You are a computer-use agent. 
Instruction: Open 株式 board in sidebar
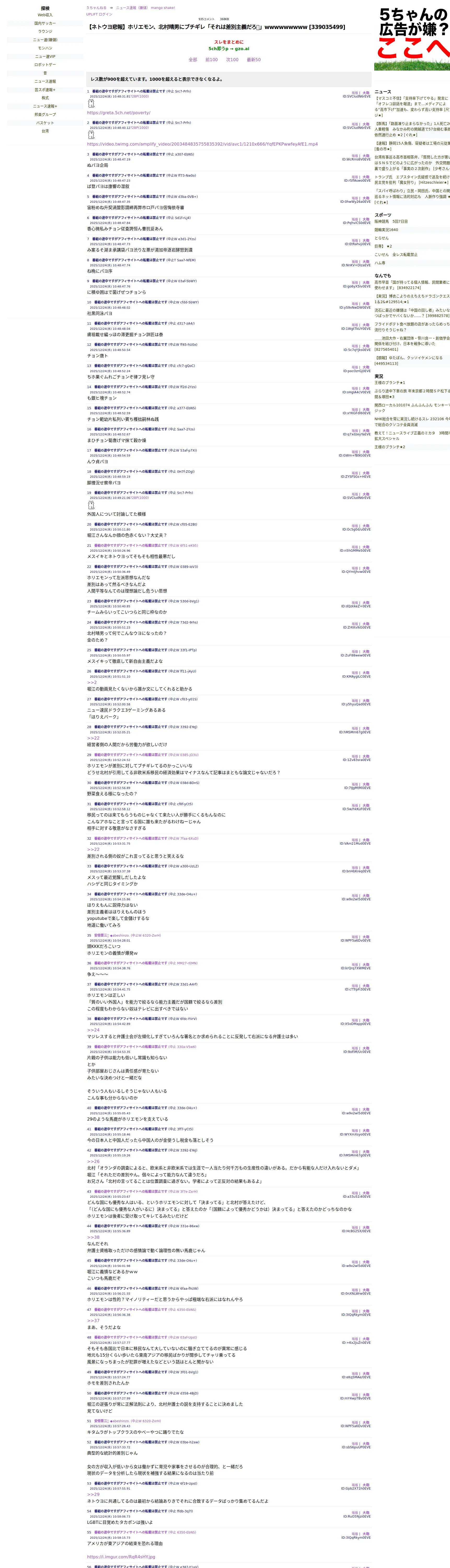click(x=45, y=98)
